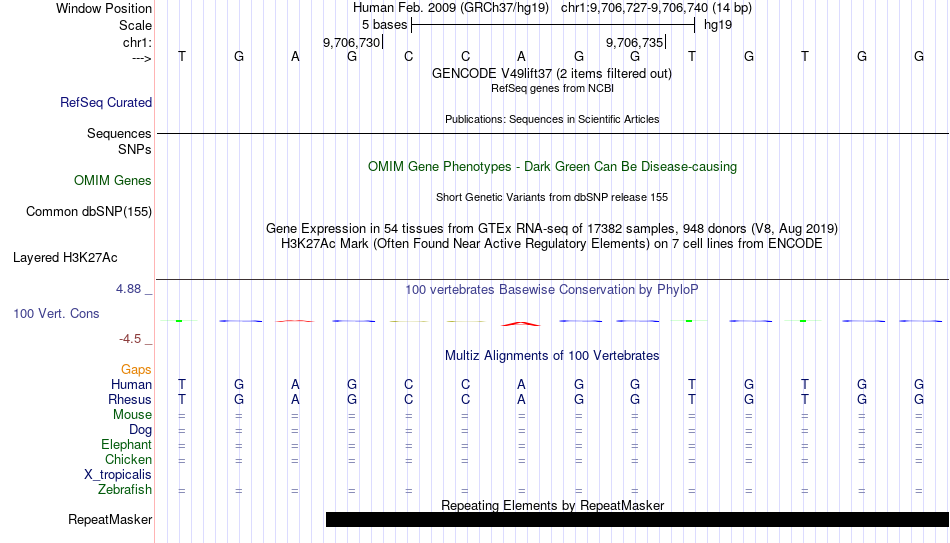Click GTEx Gene Expression track title
Screen dimensions: 950x543
(552, 228)
